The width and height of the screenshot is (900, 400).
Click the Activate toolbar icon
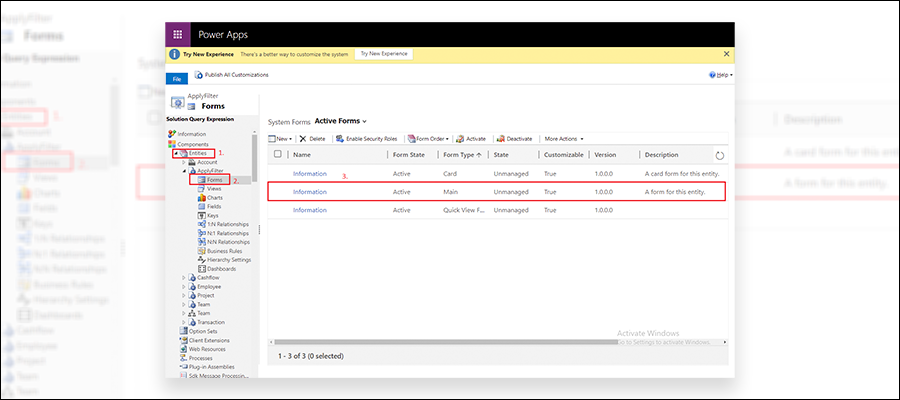point(460,138)
